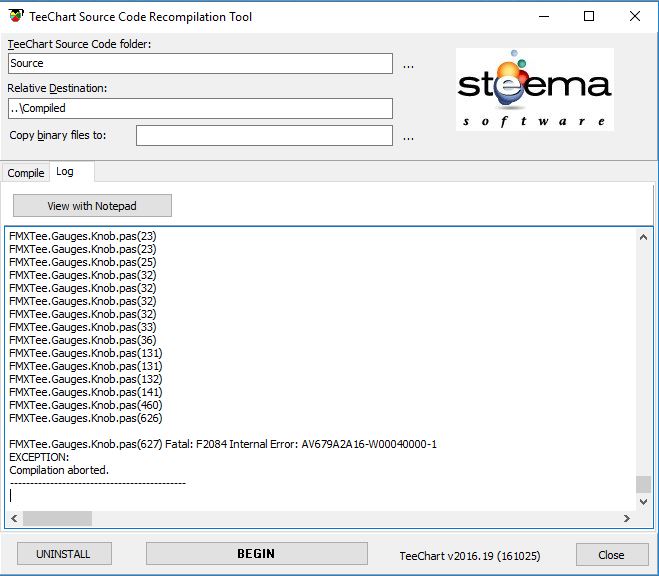Click the 'Relative Destination:' label

[57, 88]
